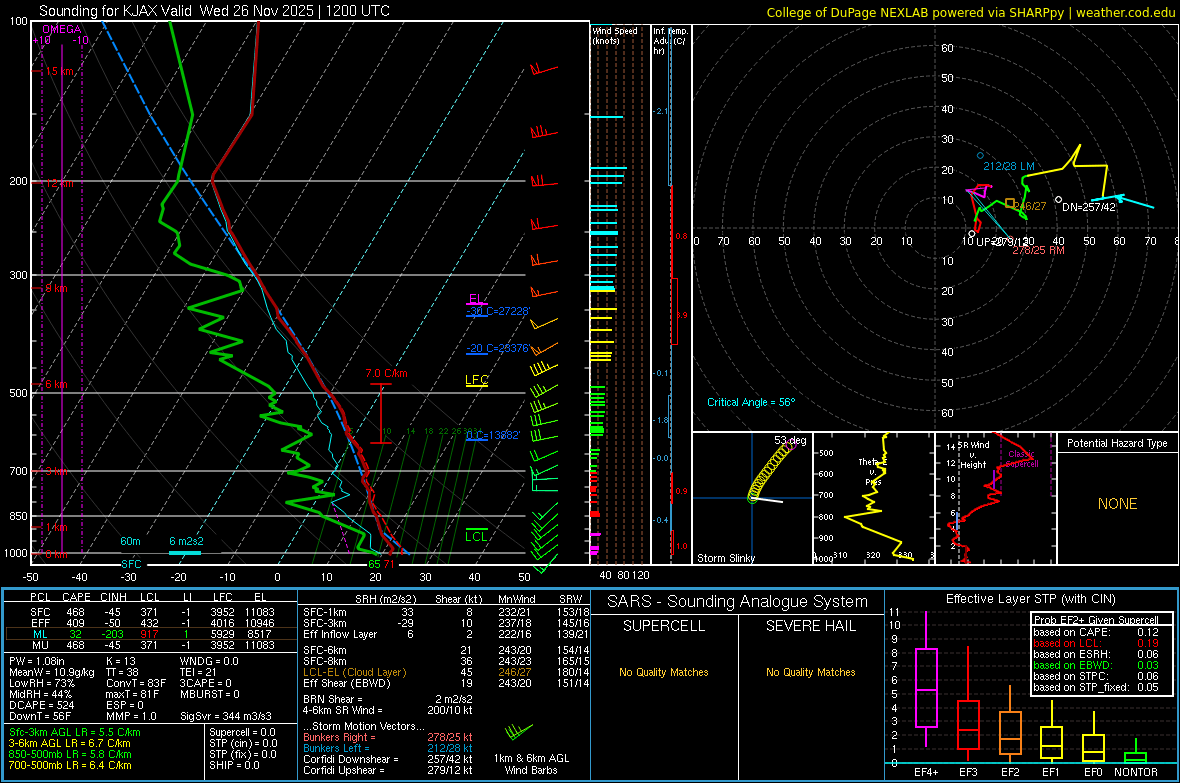
Task: Click the yellow EF1 box plot
Action: click(1051, 734)
